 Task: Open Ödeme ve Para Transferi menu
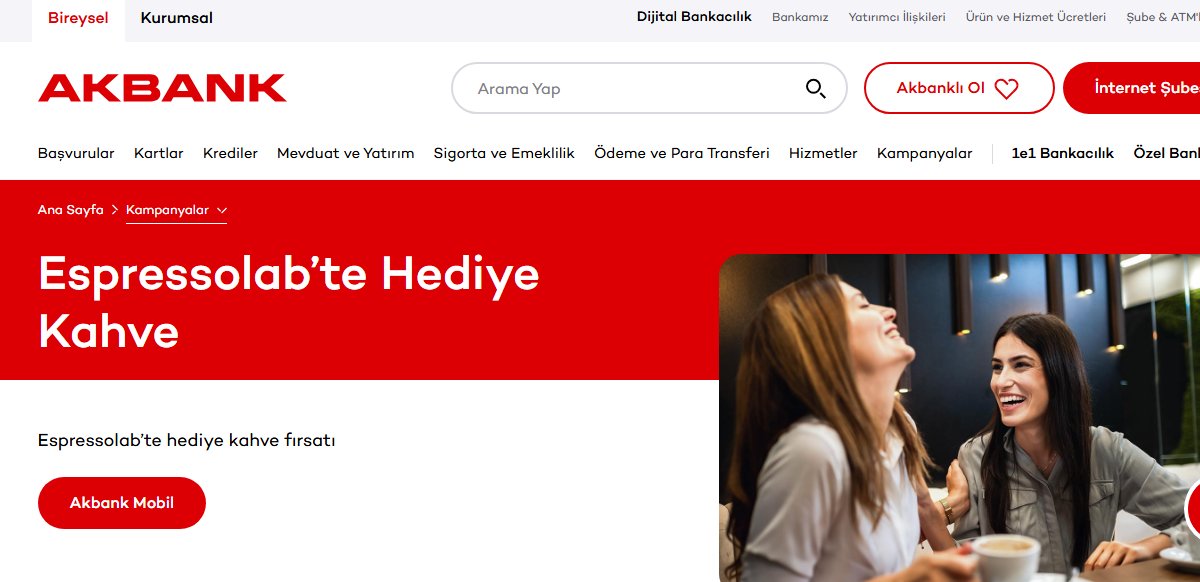click(x=682, y=153)
